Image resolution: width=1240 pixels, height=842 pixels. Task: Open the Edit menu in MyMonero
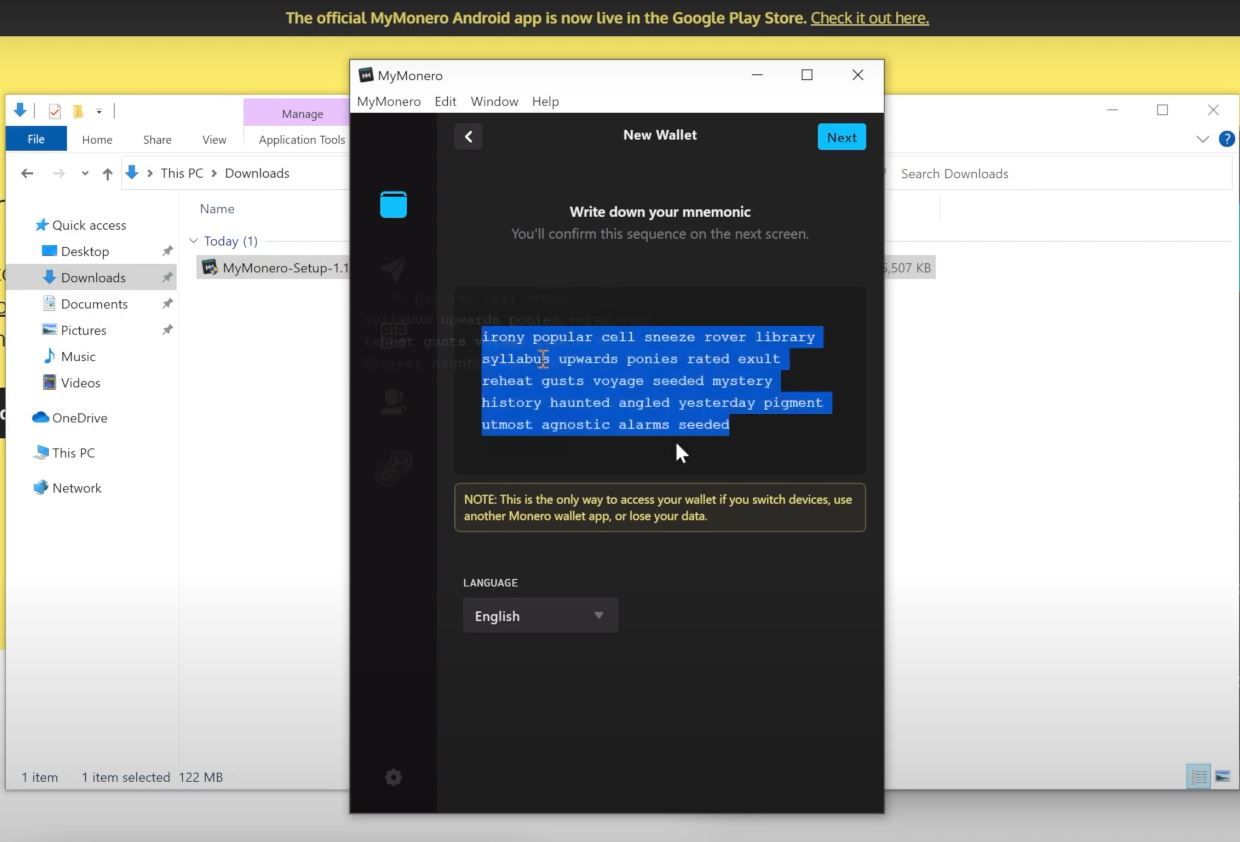tap(445, 101)
